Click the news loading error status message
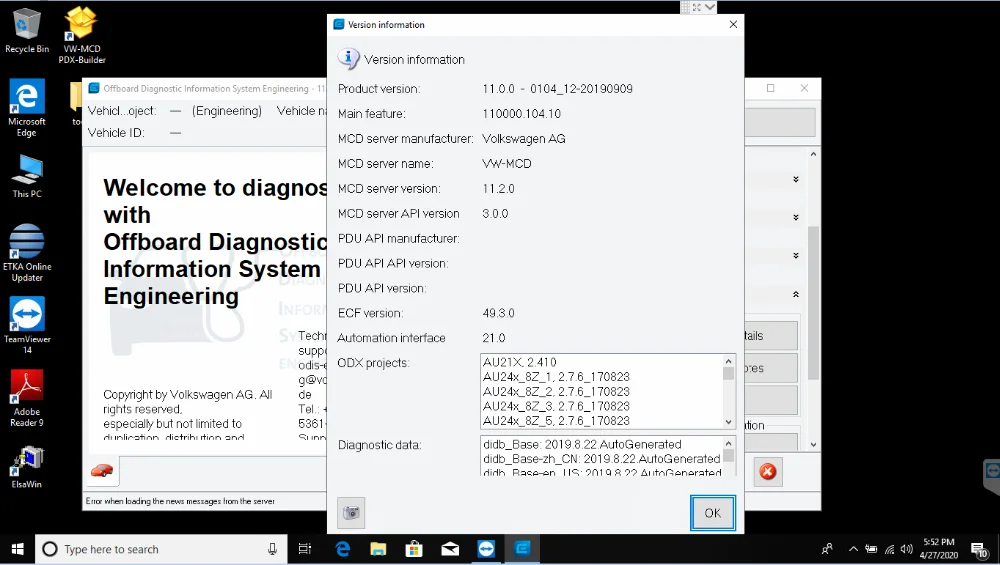The image size is (1000, 565). [180, 501]
